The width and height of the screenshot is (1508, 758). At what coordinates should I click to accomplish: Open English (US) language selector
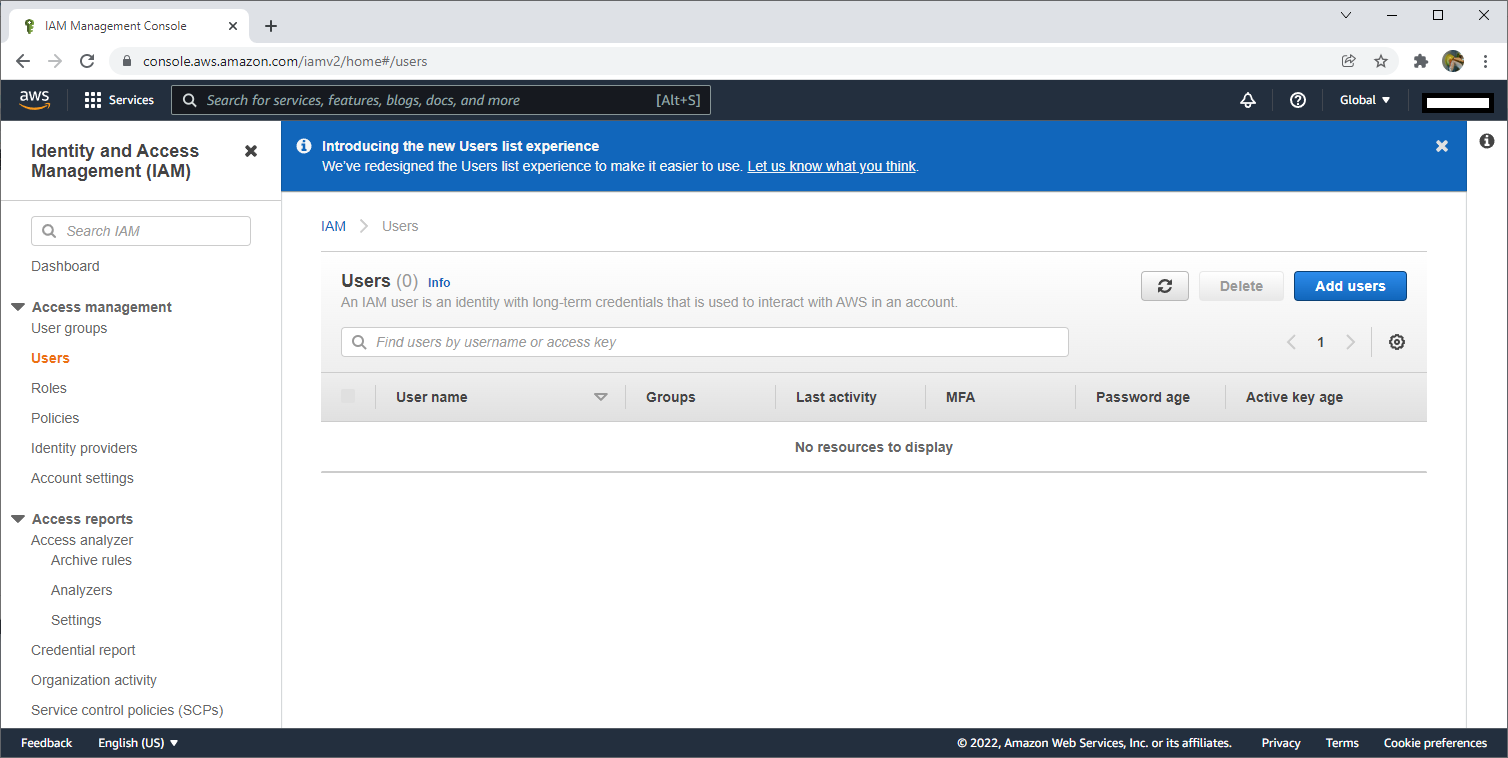coord(138,743)
